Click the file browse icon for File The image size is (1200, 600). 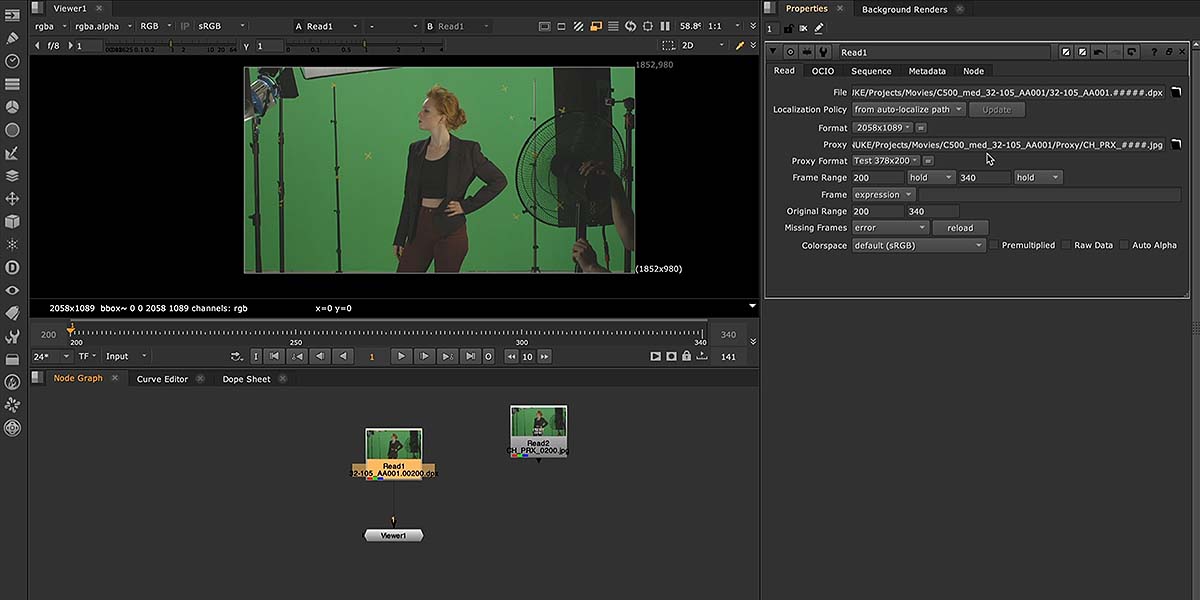click(1177, 93)
